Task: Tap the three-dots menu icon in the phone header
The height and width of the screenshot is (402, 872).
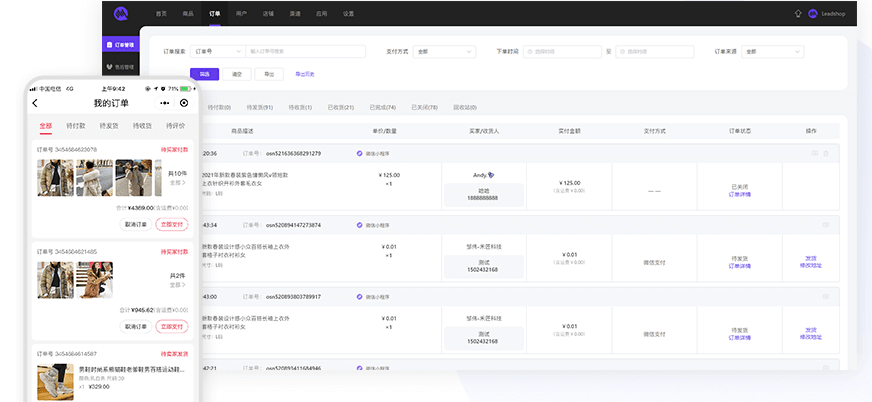Action: [x=164, y=103]
